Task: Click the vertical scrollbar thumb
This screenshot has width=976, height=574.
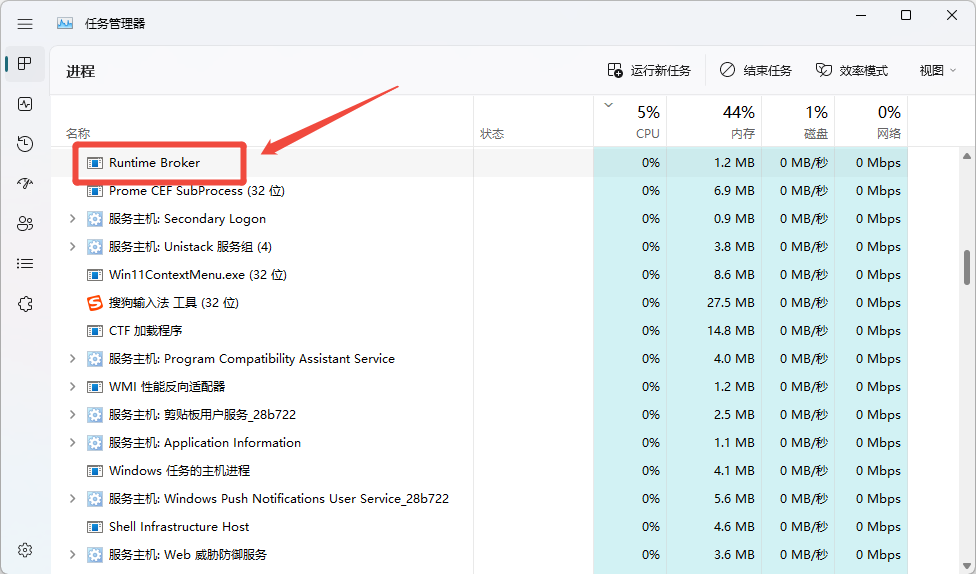Action: tap(967, 267)
